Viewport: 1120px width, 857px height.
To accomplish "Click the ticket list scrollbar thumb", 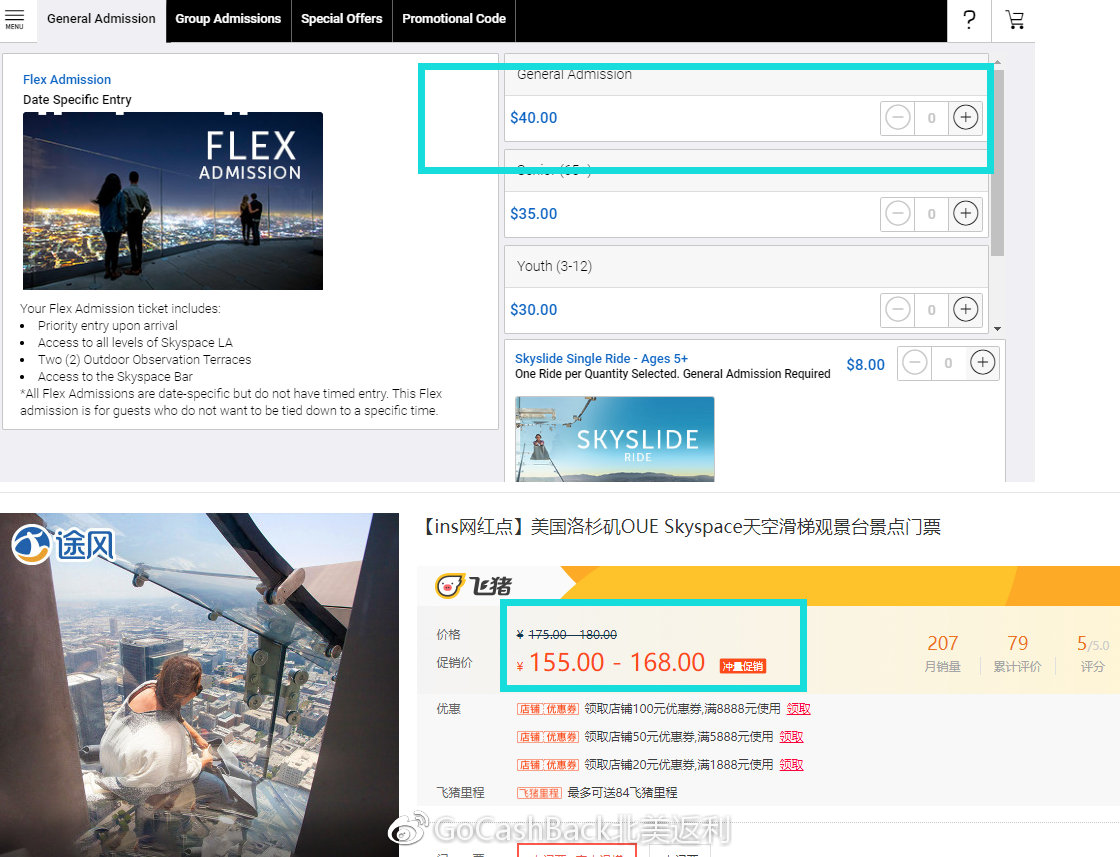I will tap(997, 162).
